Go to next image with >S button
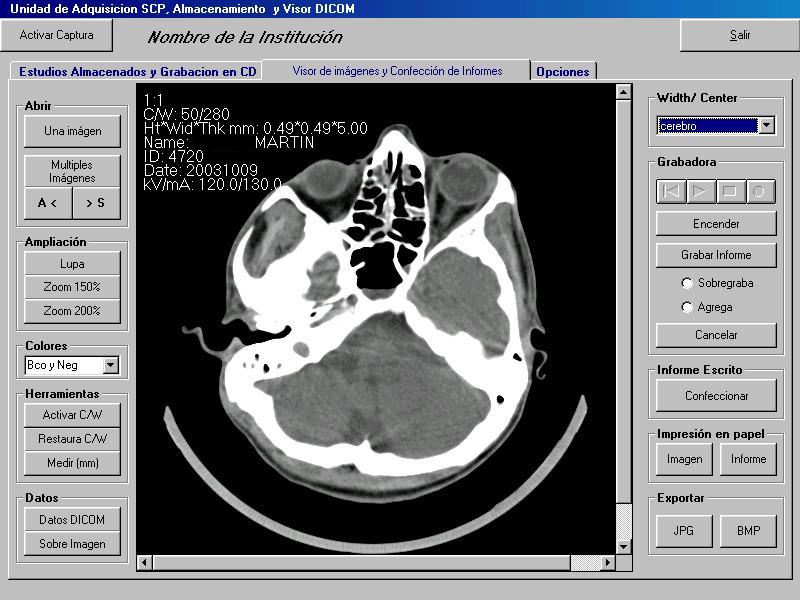Screen dimensions: 800x600 click(x=96, y=203)
